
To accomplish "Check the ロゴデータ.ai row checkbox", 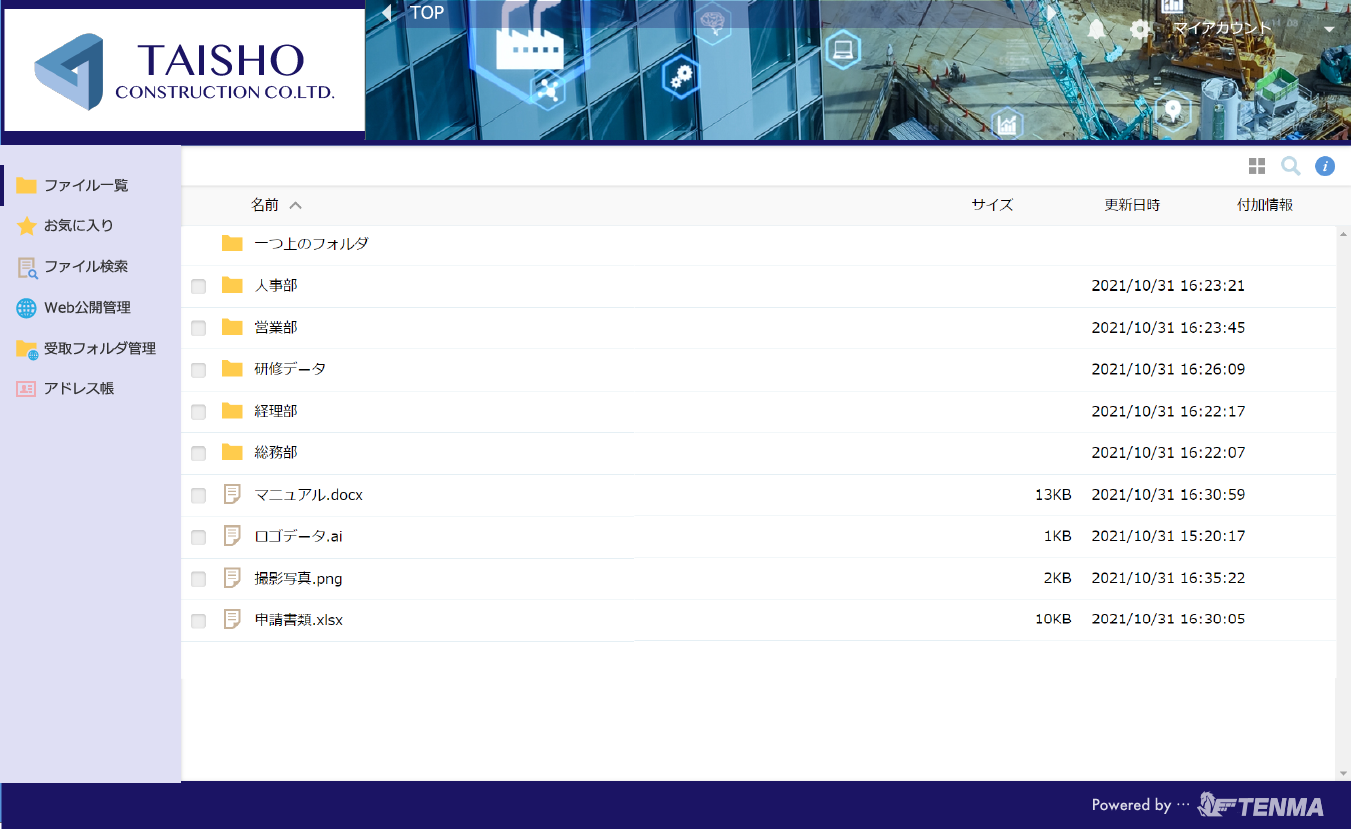I will [x=198, y=537].
